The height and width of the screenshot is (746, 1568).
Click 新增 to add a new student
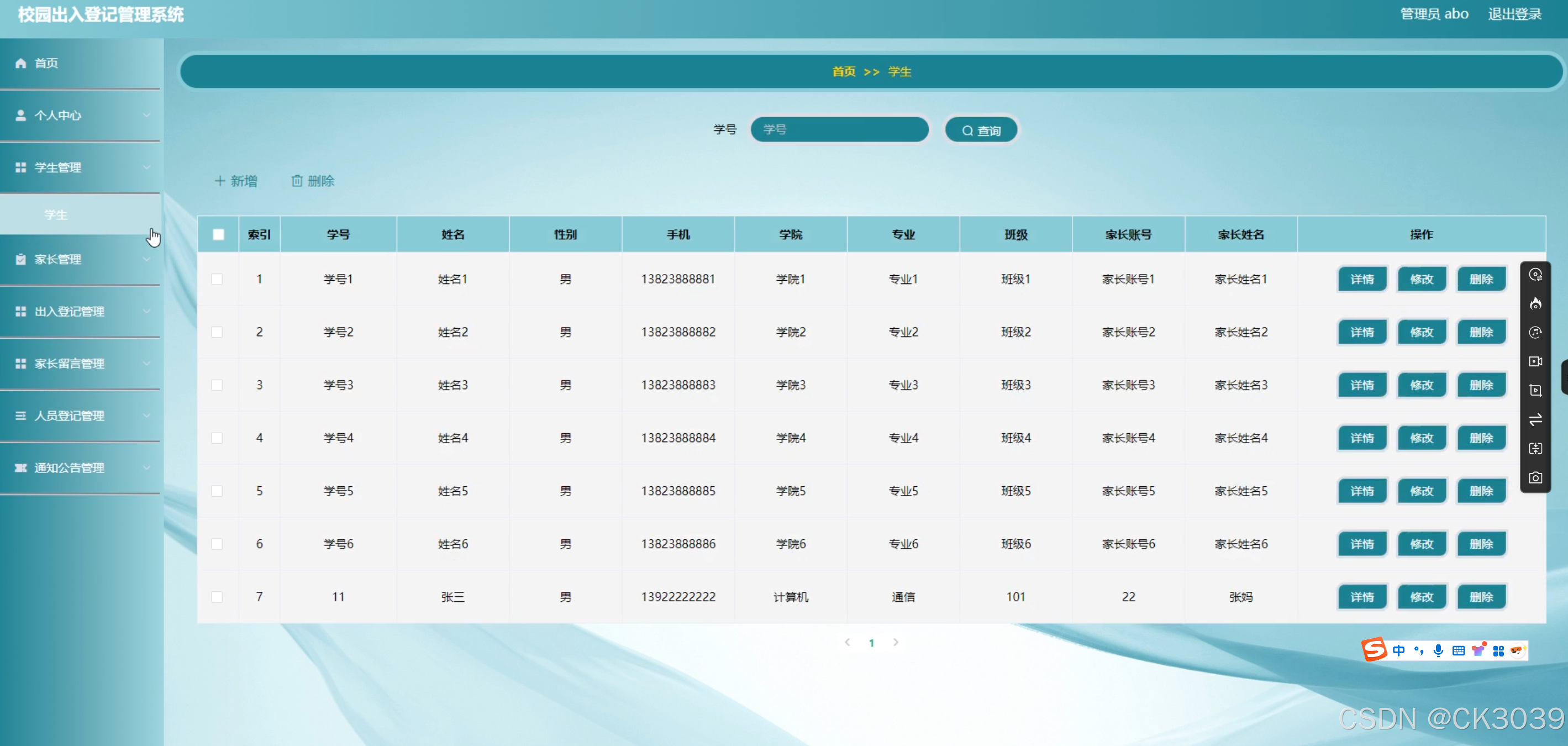(x=237, y=180)
